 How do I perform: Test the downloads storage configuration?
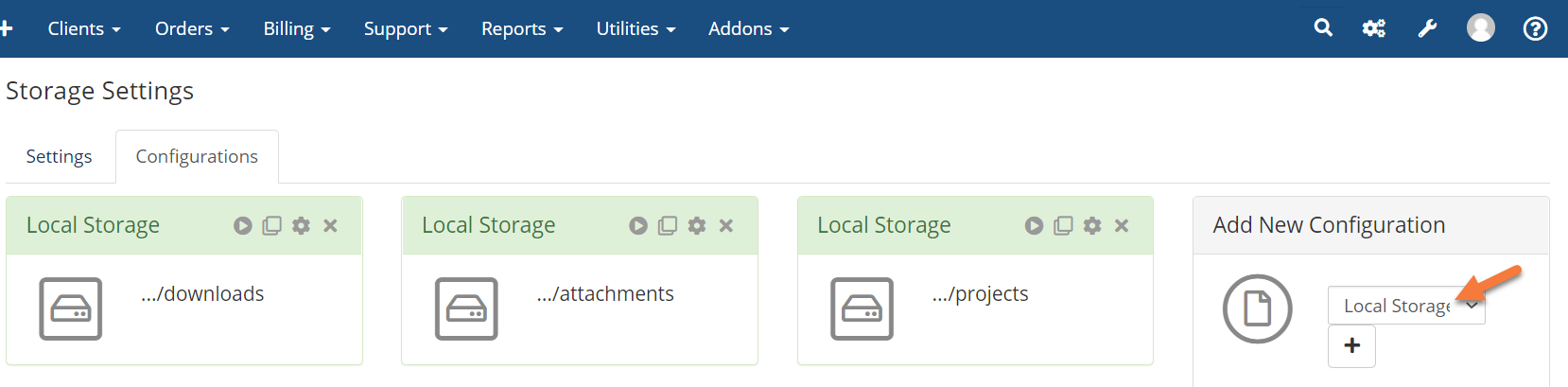click(x=243, y=226)
